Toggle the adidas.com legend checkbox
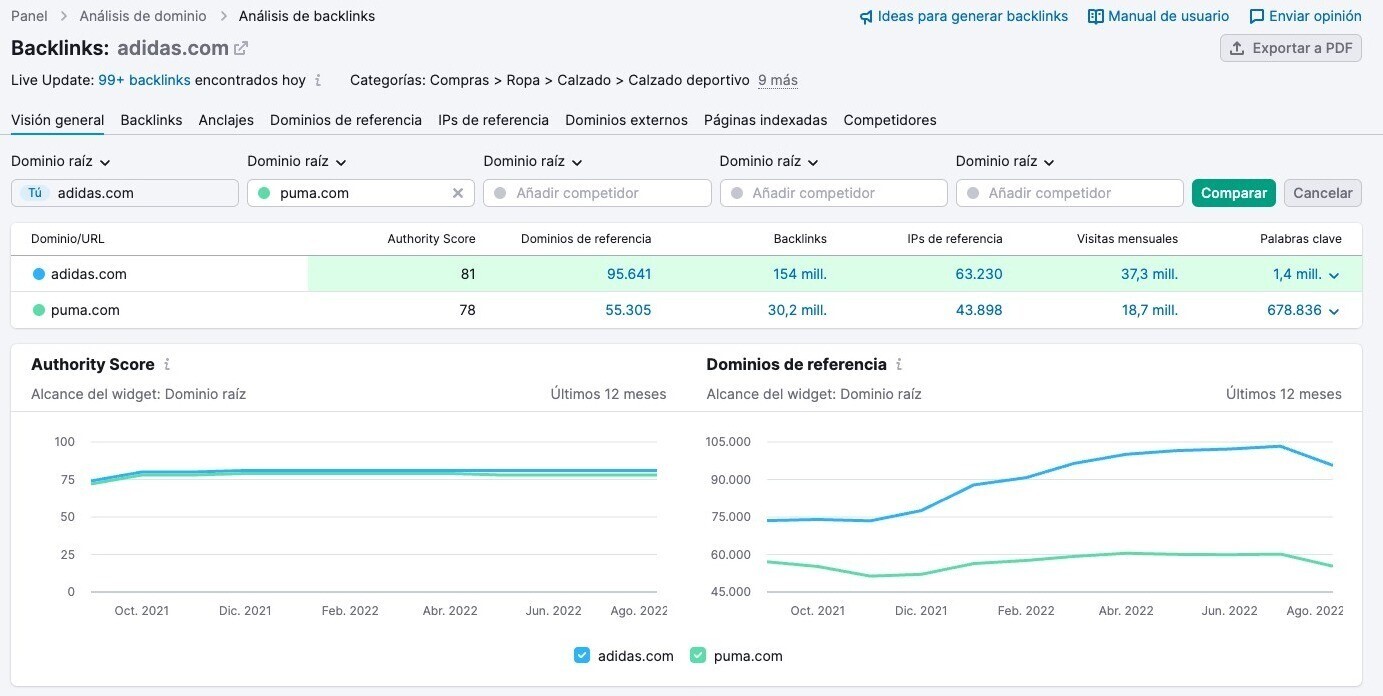This screenshot has height=696, width=1383. click(x=582, y=656)
